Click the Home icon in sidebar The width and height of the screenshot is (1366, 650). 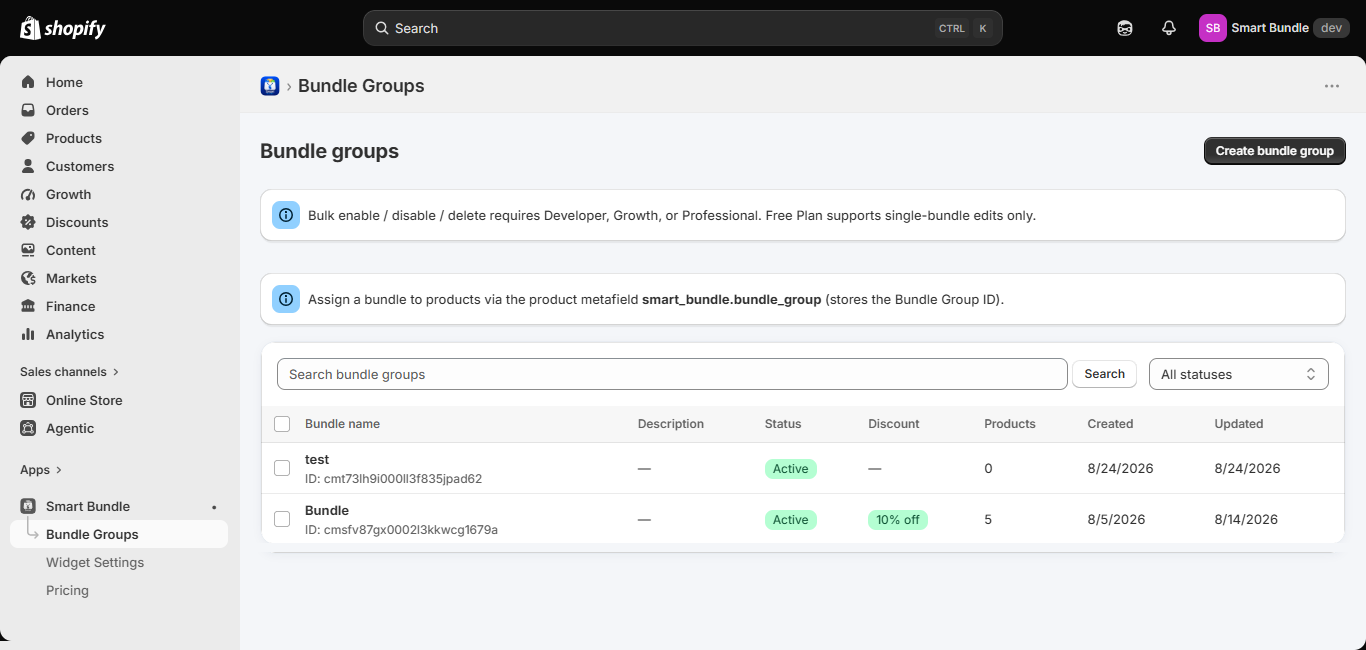(28, 82)
